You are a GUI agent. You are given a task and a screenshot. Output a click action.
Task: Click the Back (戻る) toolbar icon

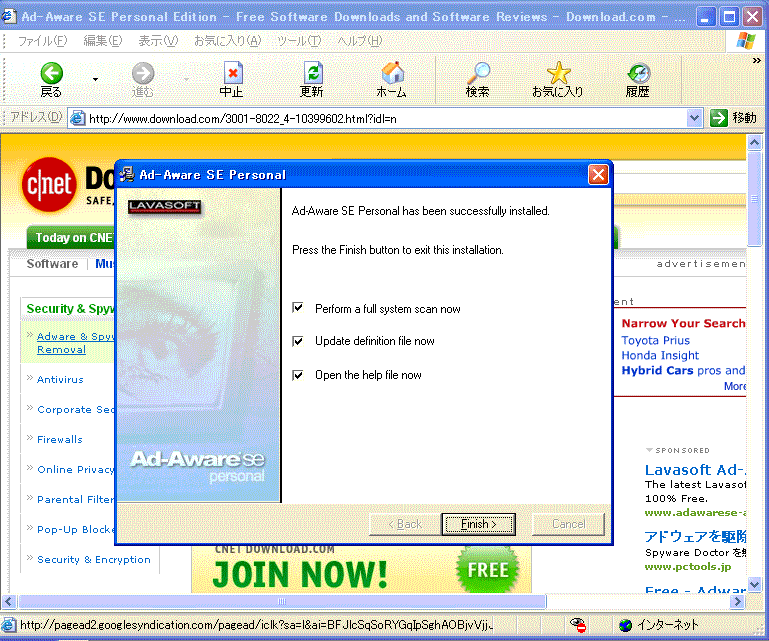[51, 74]
